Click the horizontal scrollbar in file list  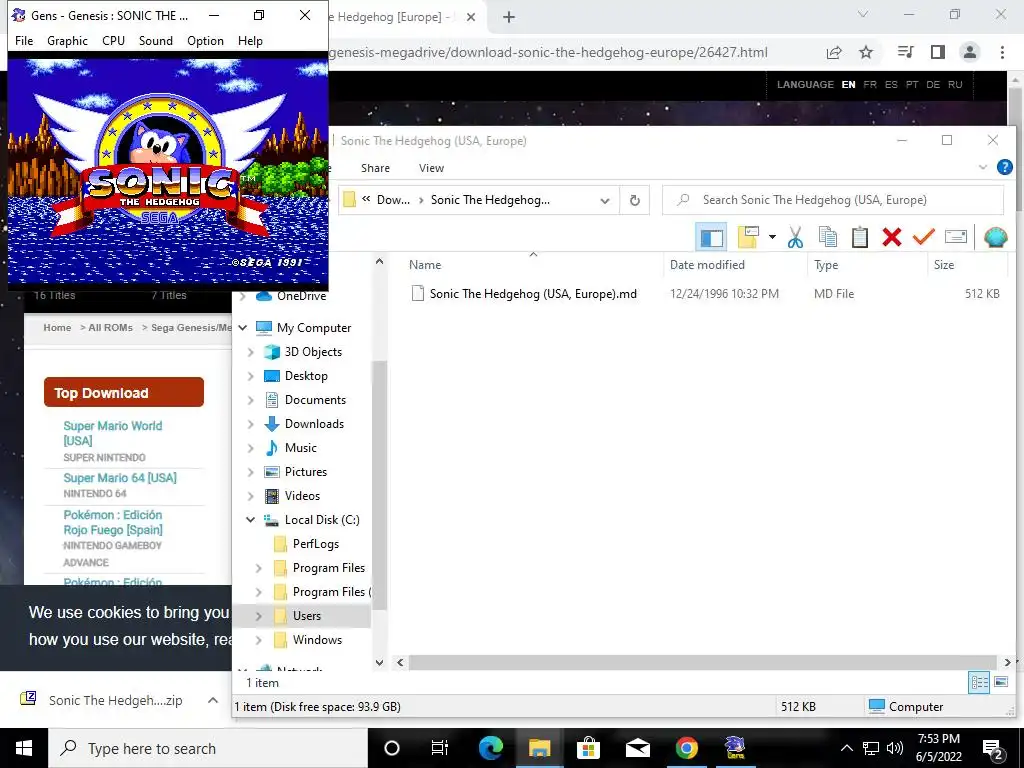click(703, 662)
